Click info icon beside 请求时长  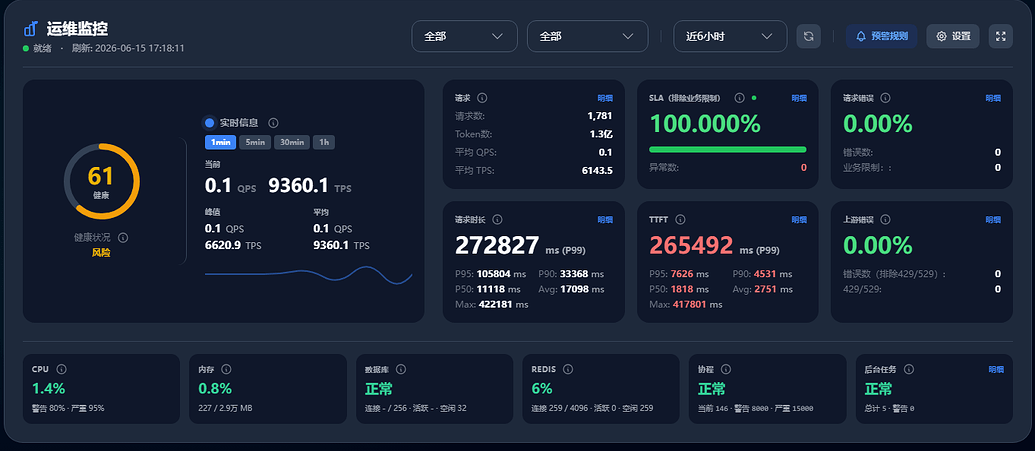[497, 219]
